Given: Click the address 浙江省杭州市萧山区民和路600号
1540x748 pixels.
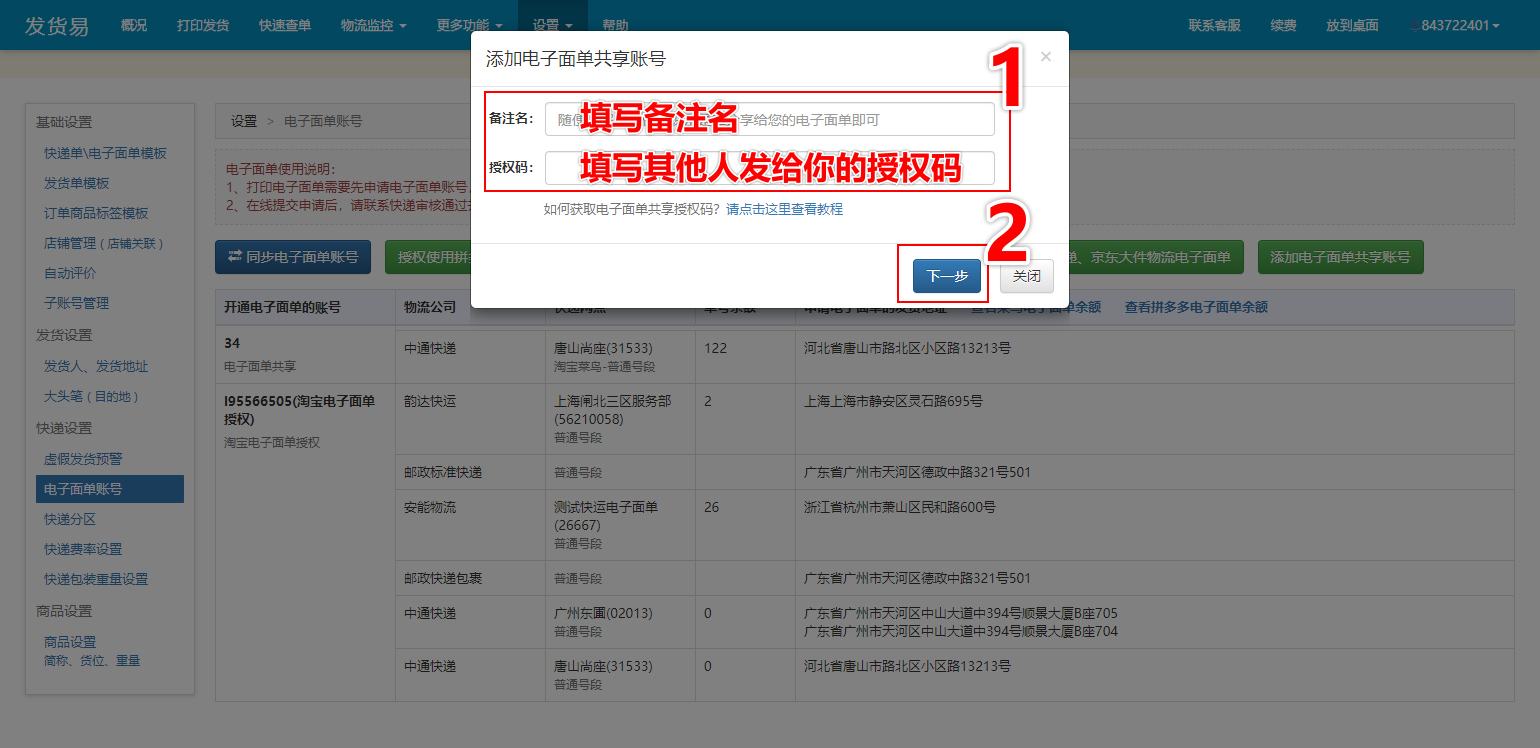Looking at the screenshot, I should click(900, 507).
